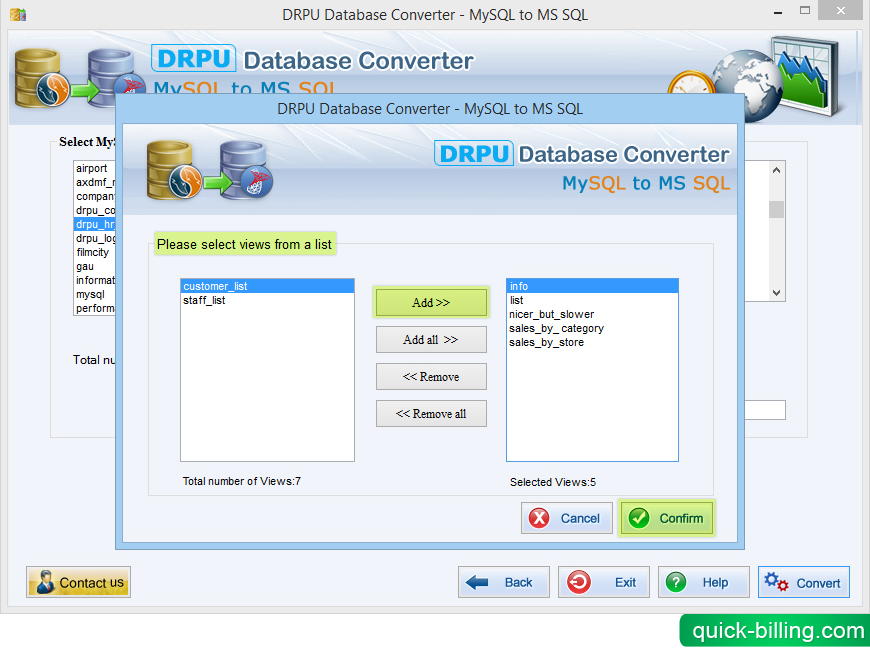Select staff_list in the views list

tap(204, 300)
